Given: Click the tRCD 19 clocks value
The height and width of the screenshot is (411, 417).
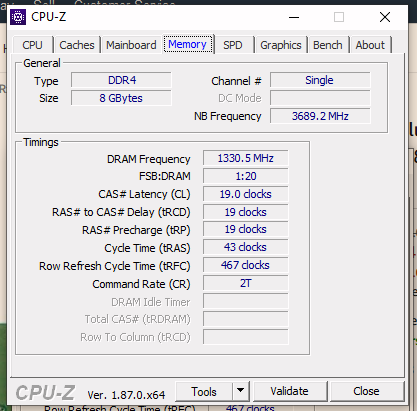Looking at the screenshot, I should (x=246, y=212).
